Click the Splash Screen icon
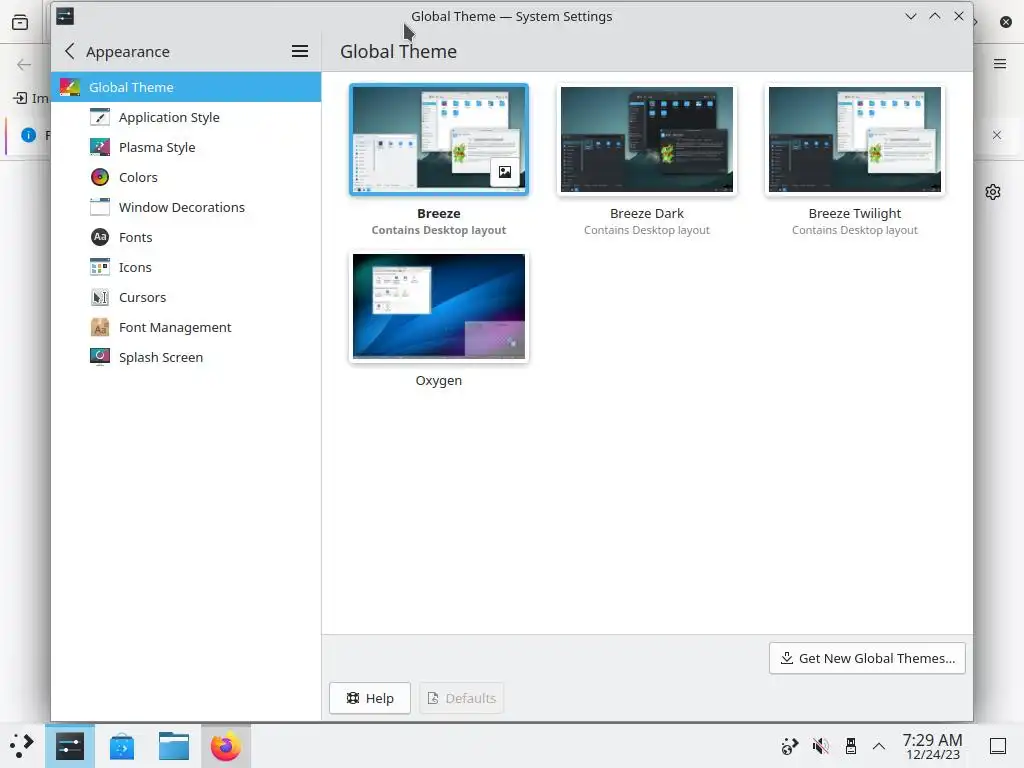Viewport: 1024px width, 768px height. [100, 357]
